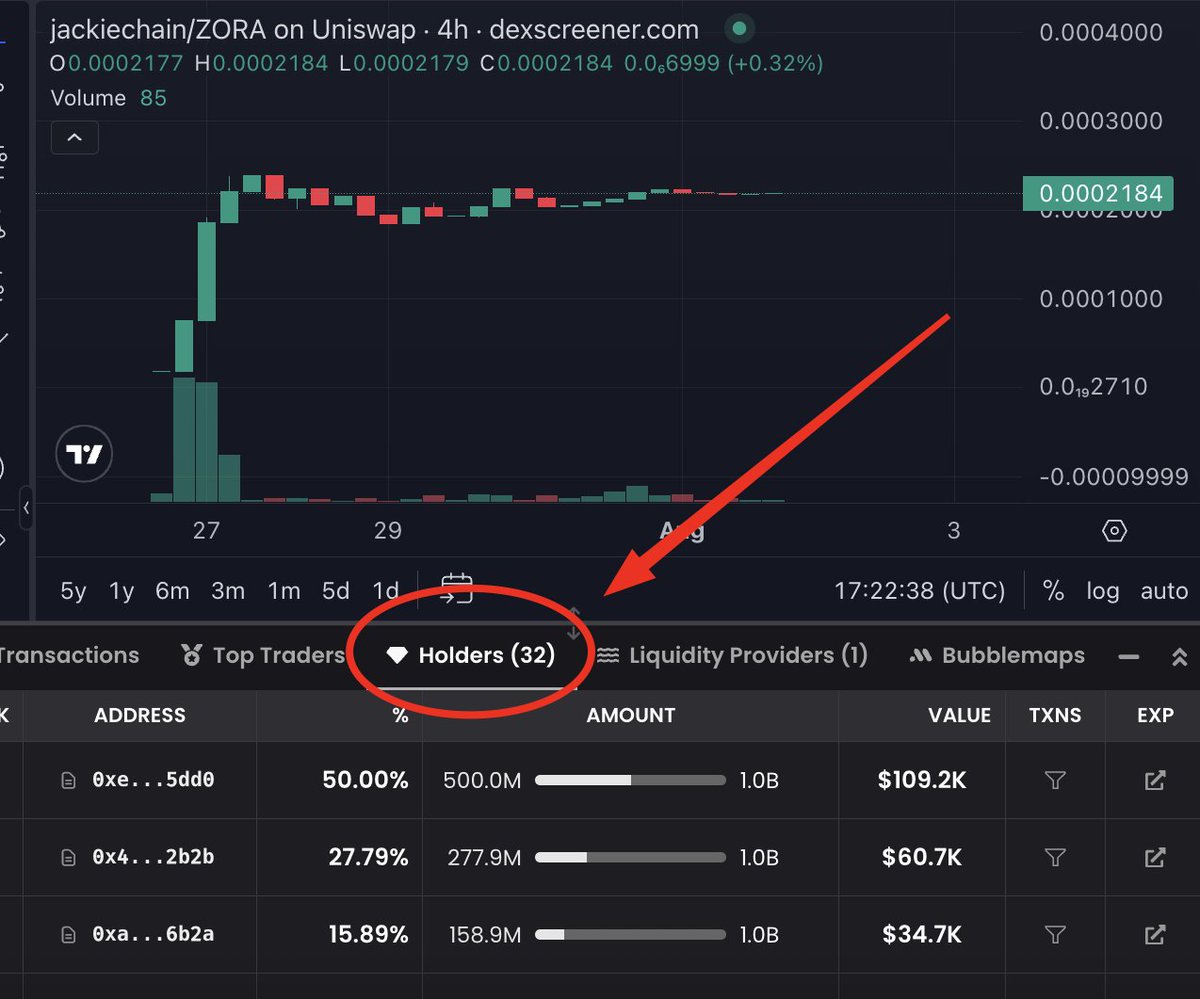Click the 158.9M amount progress bar
Screen dimensions: 1200x999
tap(630, 935)
